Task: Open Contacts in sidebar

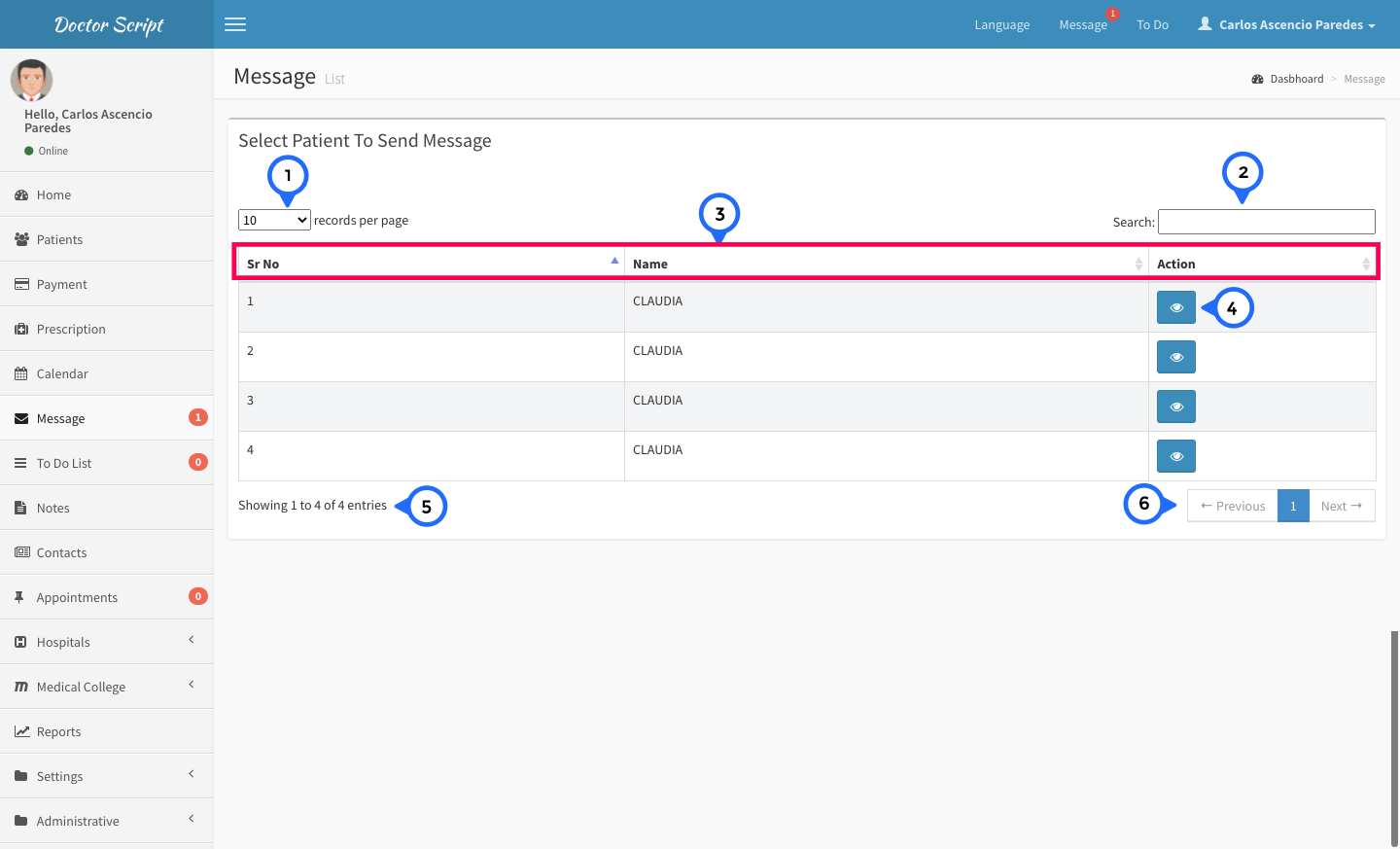Action: [x=107, y=552]
